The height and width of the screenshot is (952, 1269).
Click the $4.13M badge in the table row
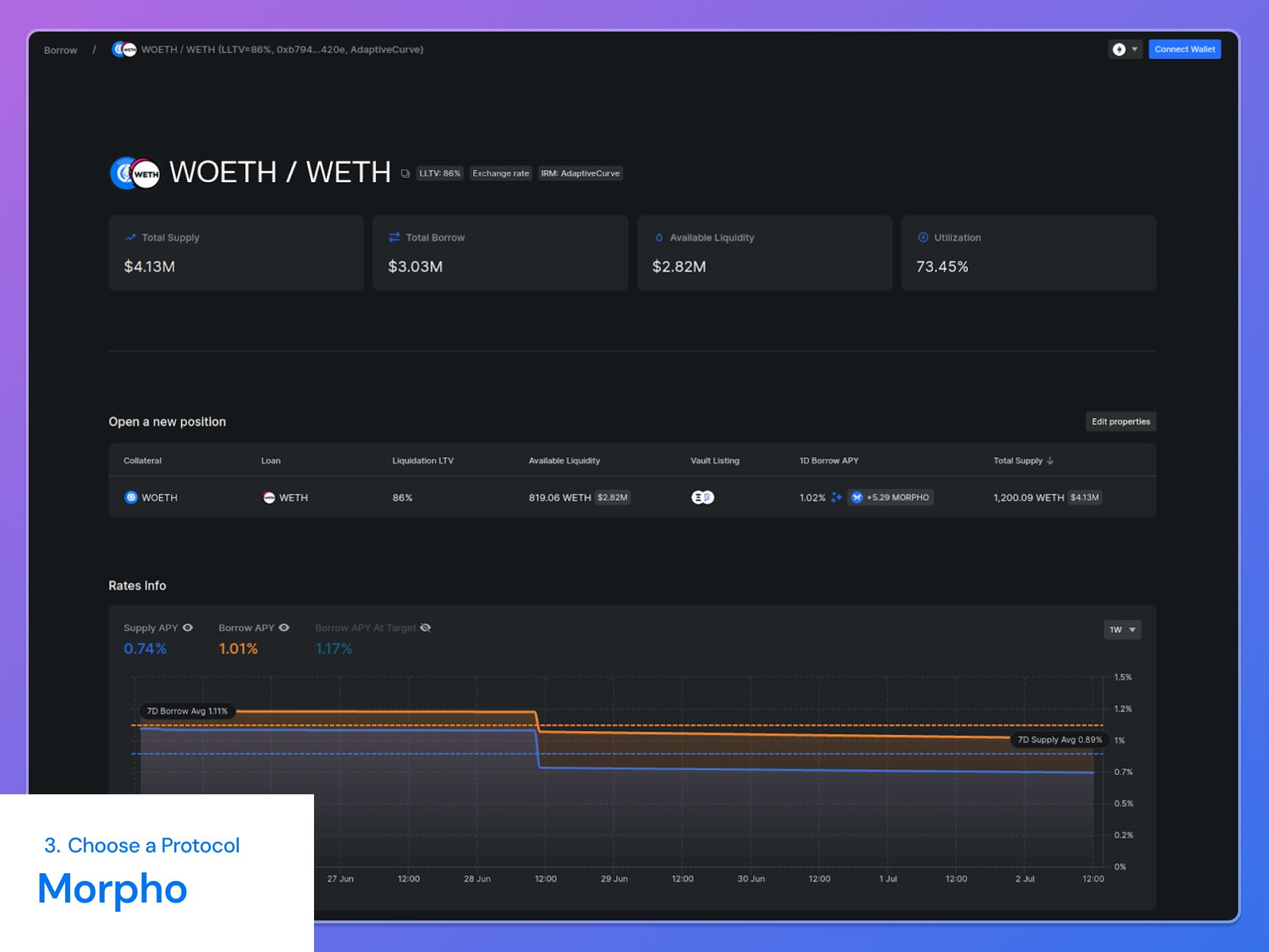(x=1084, y=498)
